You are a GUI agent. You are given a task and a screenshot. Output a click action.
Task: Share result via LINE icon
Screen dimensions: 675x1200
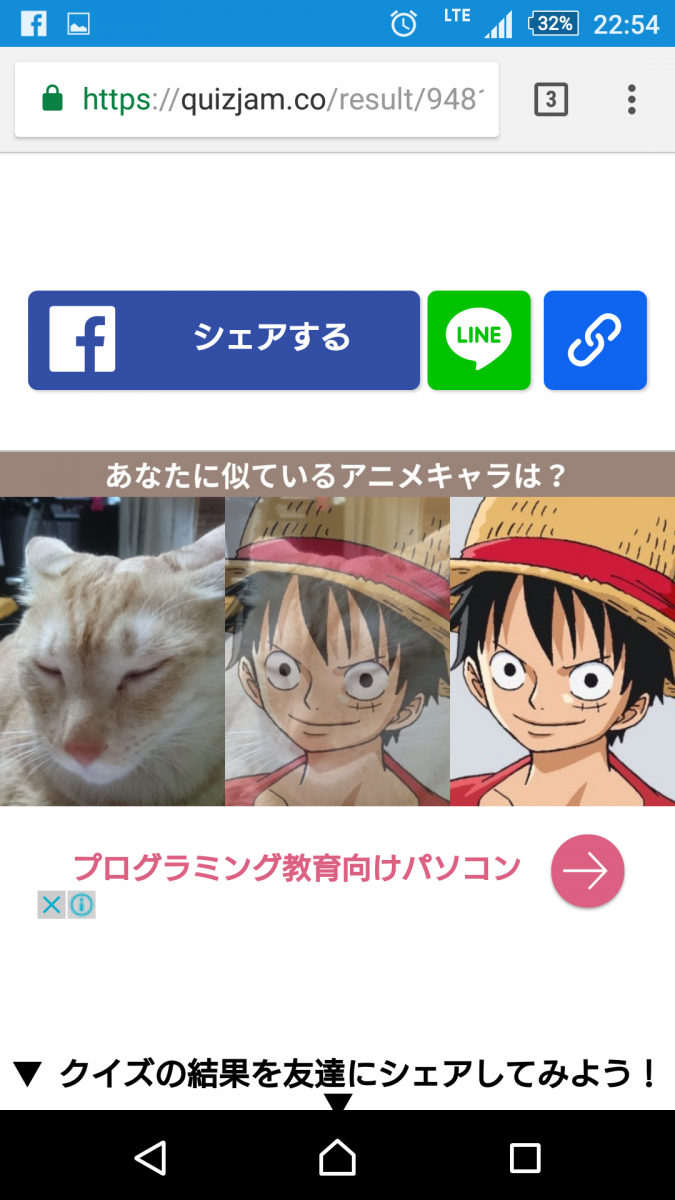pos(479,340)
